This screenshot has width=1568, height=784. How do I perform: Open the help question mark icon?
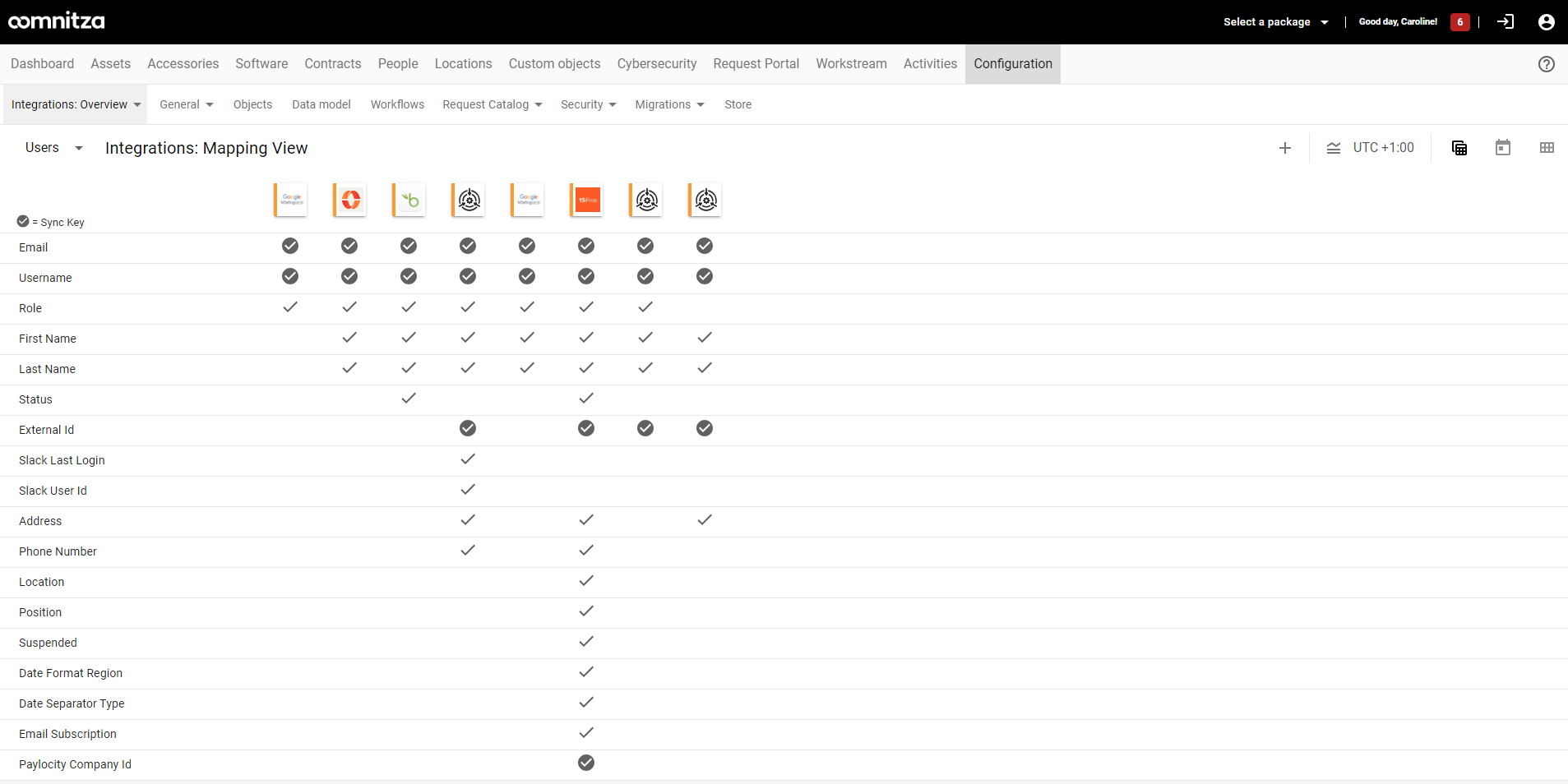click(x=1546, y=64)
